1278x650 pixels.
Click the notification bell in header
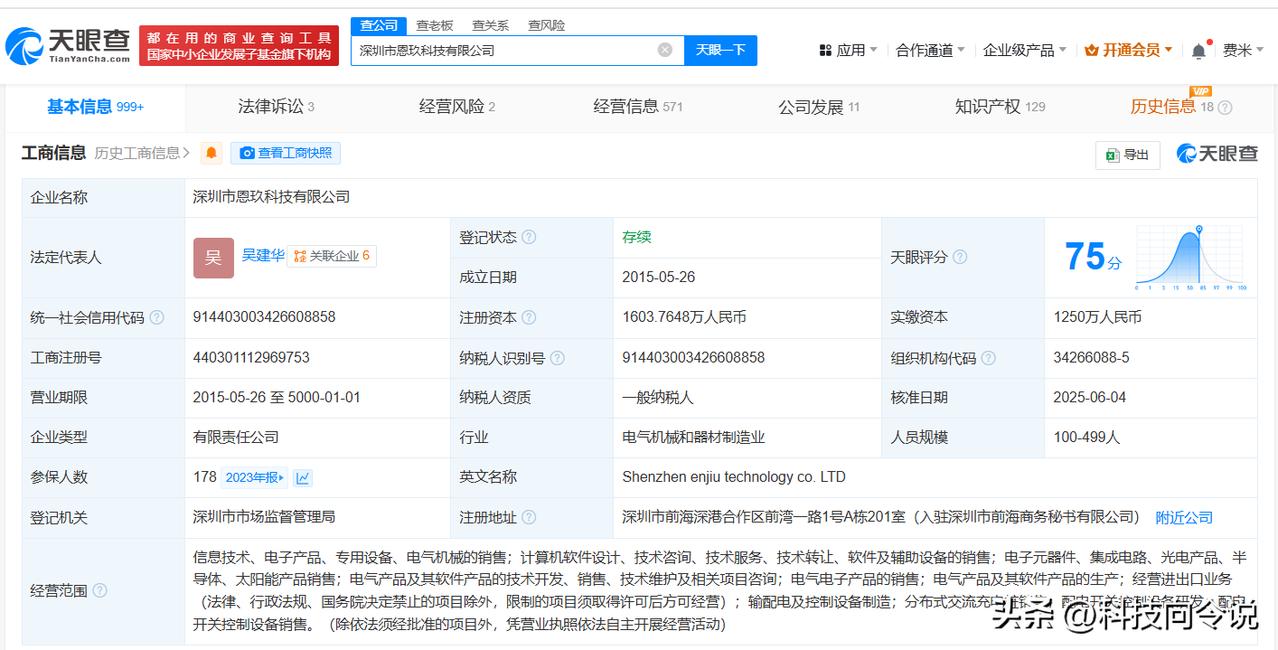(x=1199, y=50)
